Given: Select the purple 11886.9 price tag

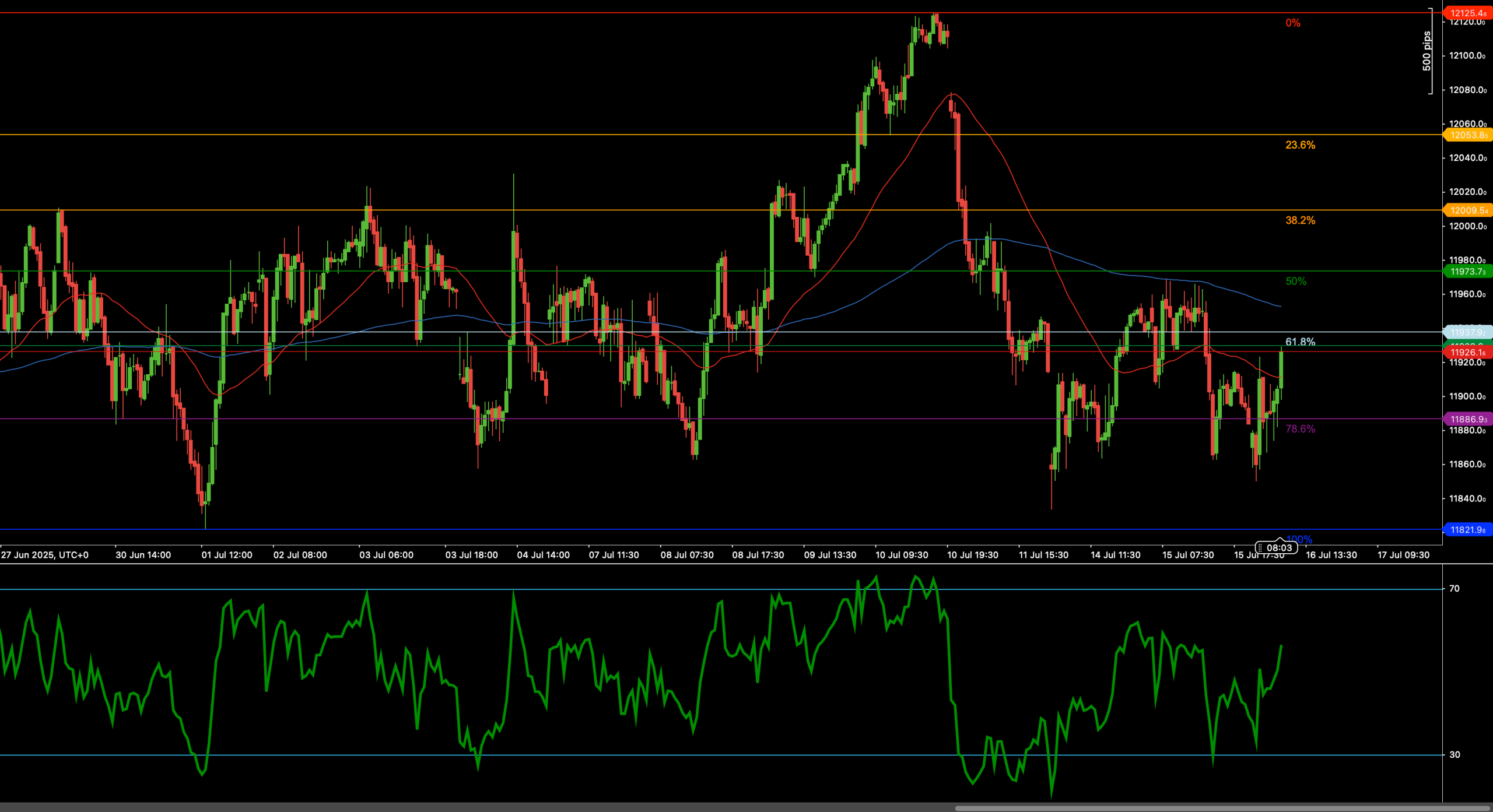Looking at the screenshot, I should (x=1467, y=419).
